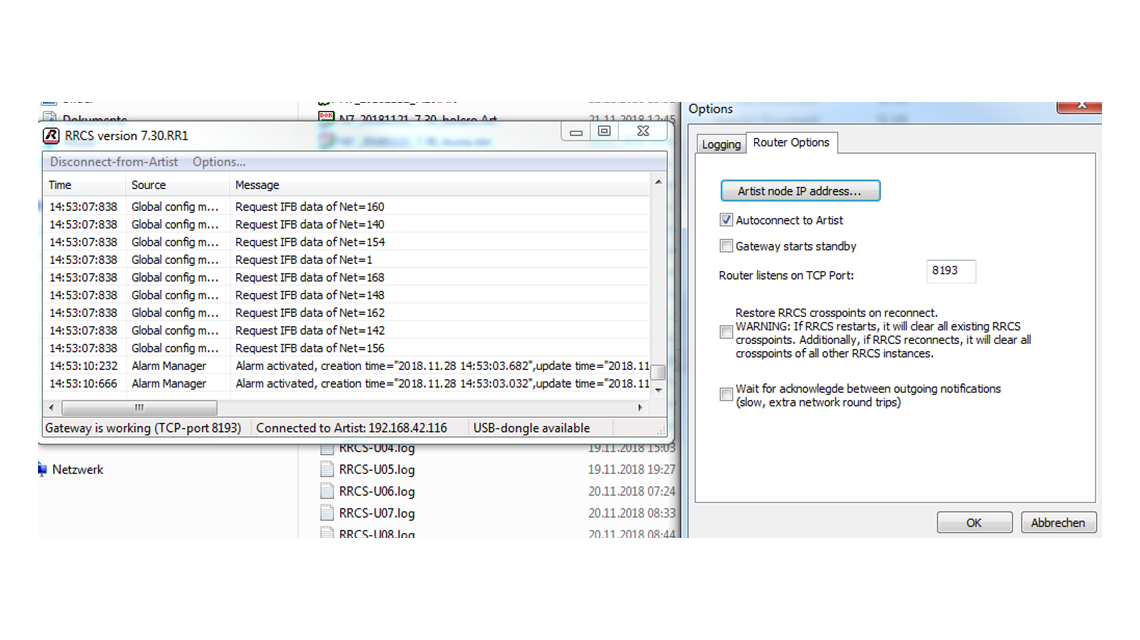Image resolution: width=1140 pixels, height=640 pixels.
Task: Dismiss the dialog via Abbrechen
Action: coord(1058,522)
